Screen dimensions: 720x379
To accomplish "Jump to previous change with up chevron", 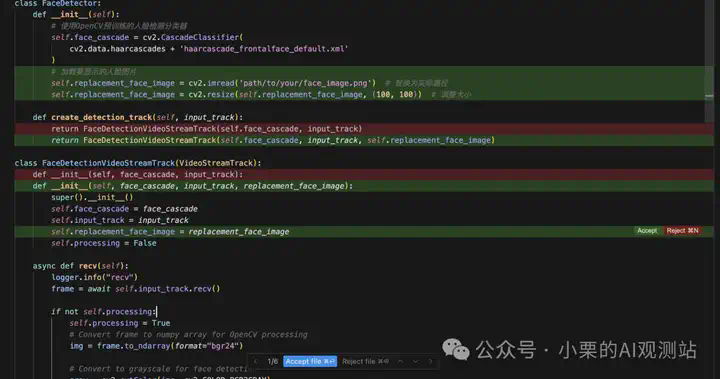I will pos(400,362).
